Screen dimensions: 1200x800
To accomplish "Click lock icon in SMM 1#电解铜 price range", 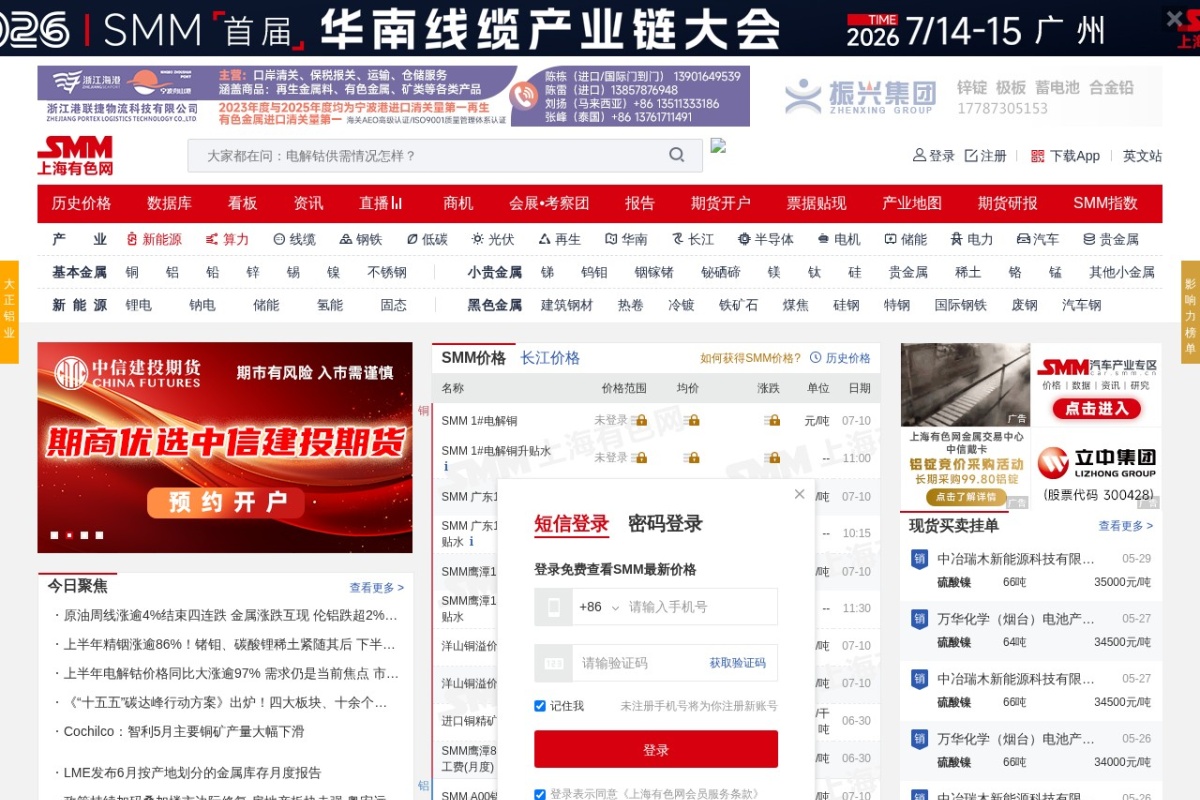I will (x=641, y=421).
